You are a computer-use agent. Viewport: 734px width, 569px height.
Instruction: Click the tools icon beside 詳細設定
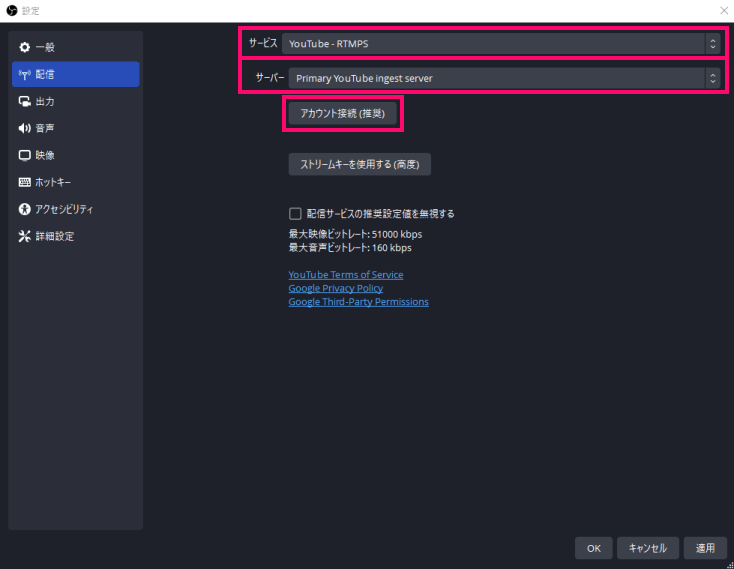[24, 236]
